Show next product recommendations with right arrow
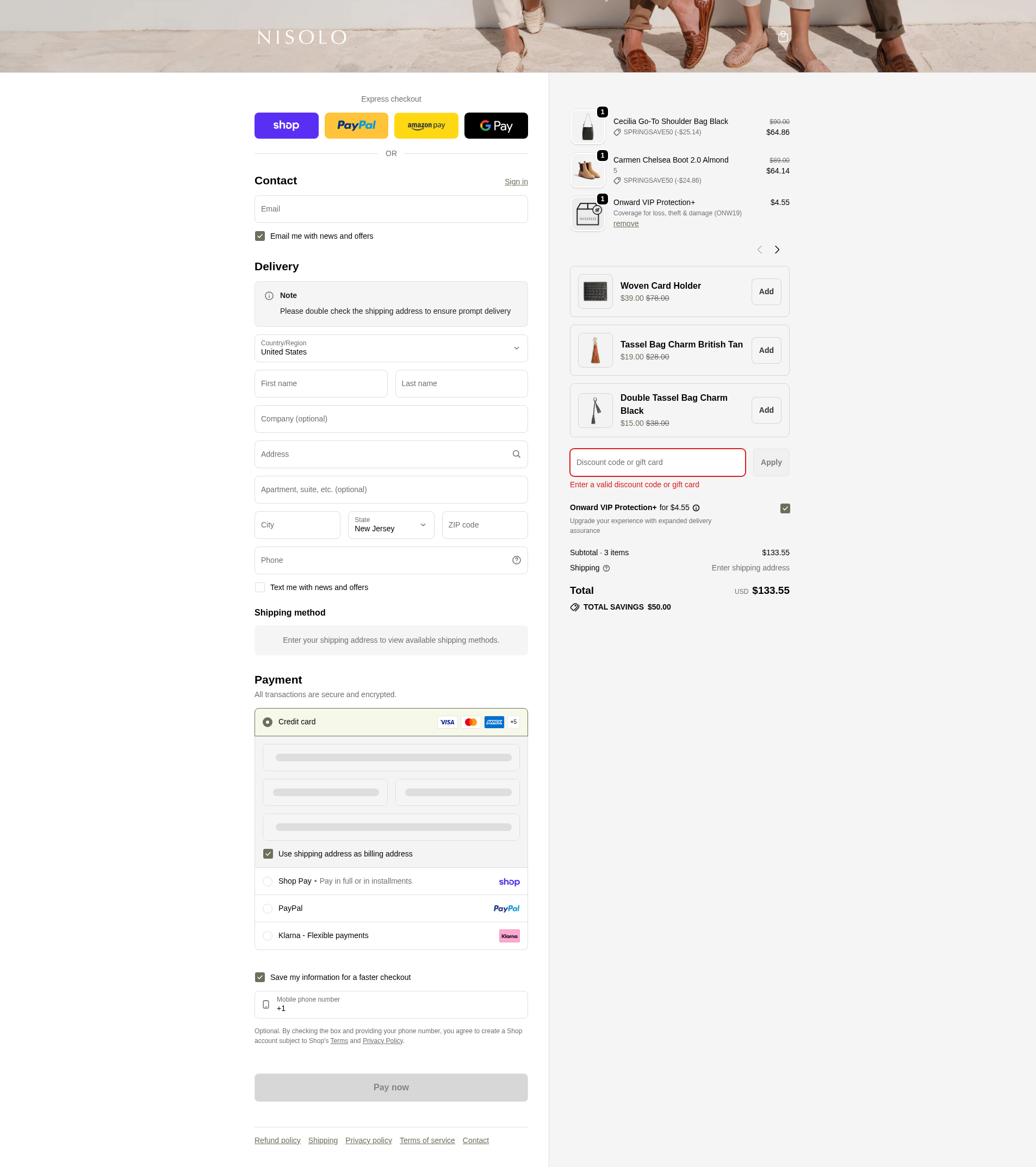This screenshot has height=1167, width=1036. click(x=777, y=250)
